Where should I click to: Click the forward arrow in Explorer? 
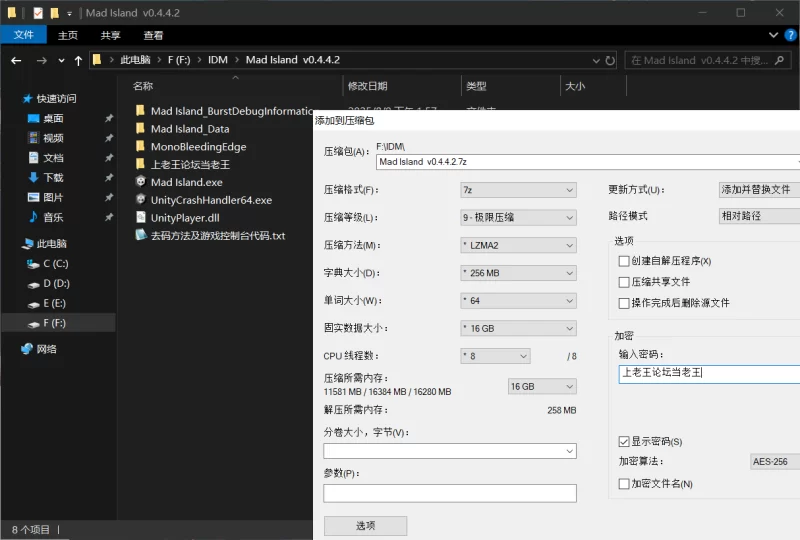pos(42,61)
